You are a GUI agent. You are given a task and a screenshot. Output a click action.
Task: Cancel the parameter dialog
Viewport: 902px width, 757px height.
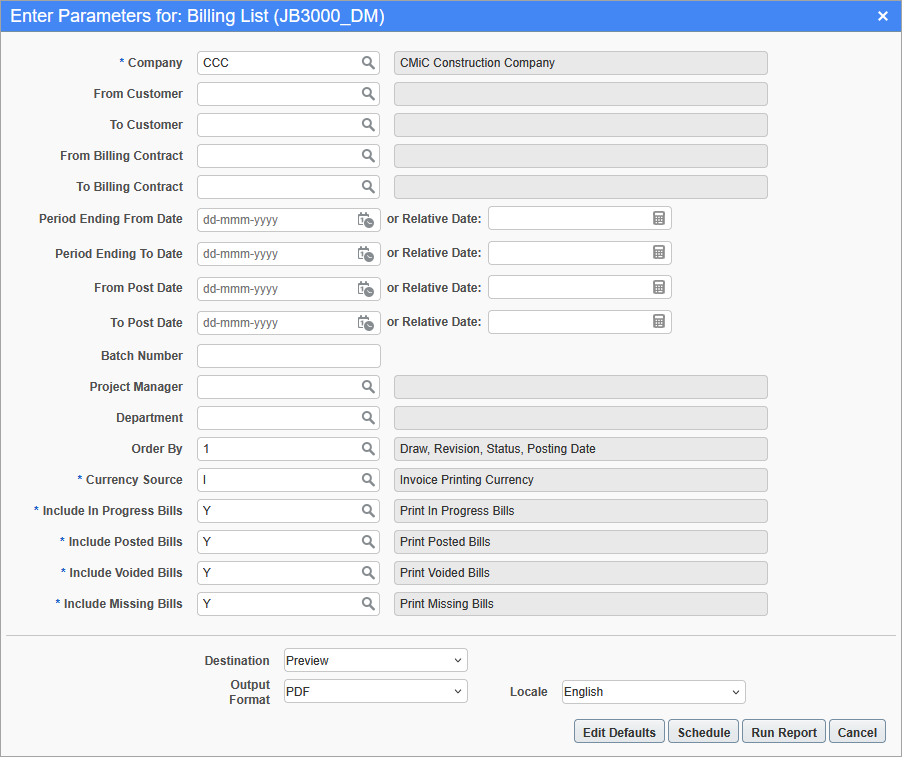tap(857, 731)
